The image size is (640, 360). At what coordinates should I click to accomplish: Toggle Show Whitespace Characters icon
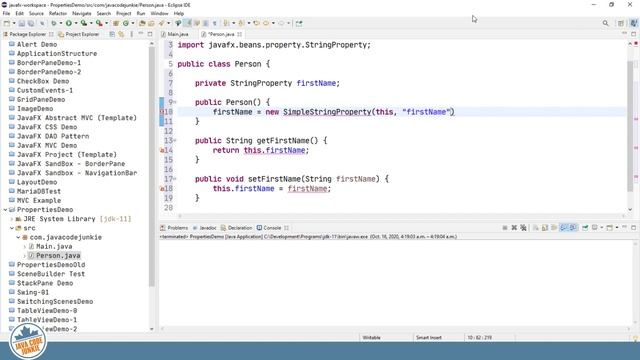point(214,23)
